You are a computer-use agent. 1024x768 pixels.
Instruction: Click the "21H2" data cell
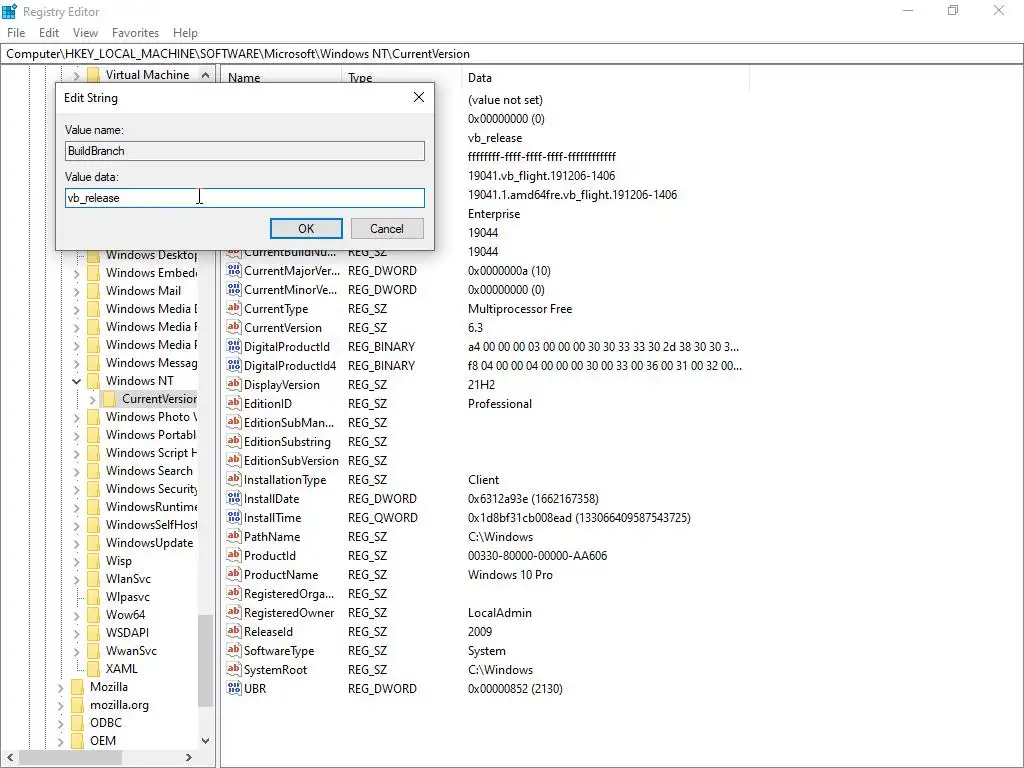click(481, 385)
